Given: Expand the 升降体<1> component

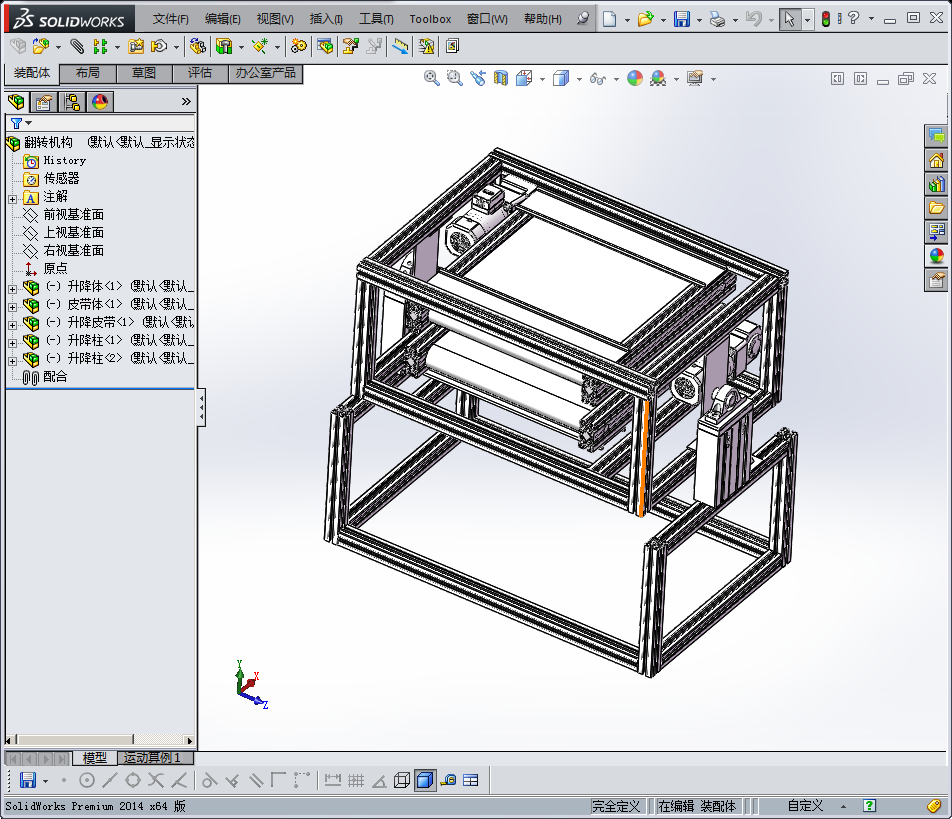Looking at the screenshot, I should pos(12,289).
